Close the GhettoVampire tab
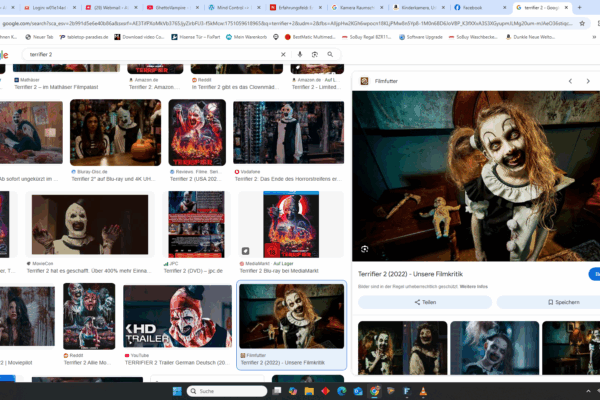Viewport: 600px width, 400px height. coord(197,7)
